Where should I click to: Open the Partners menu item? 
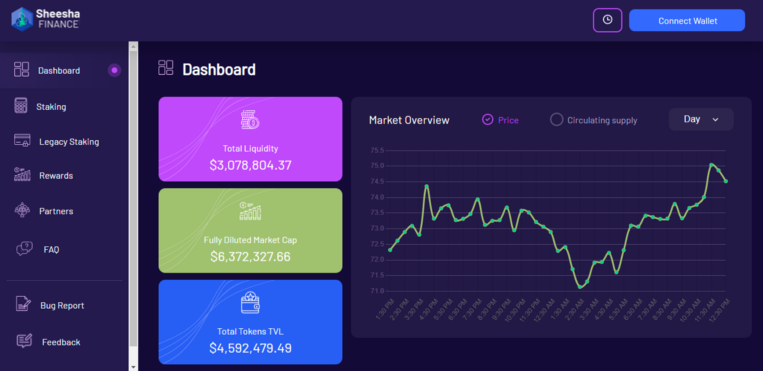(x=56, y=211)
